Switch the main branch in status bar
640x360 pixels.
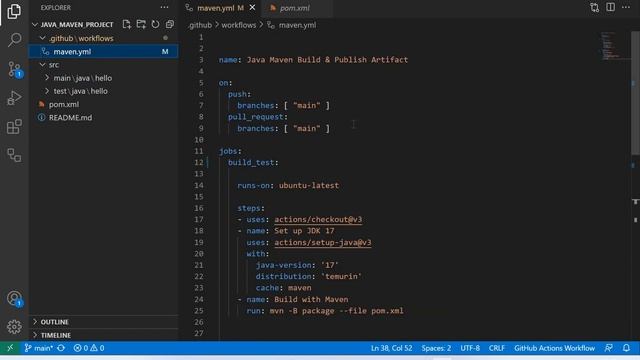point(39,348)
